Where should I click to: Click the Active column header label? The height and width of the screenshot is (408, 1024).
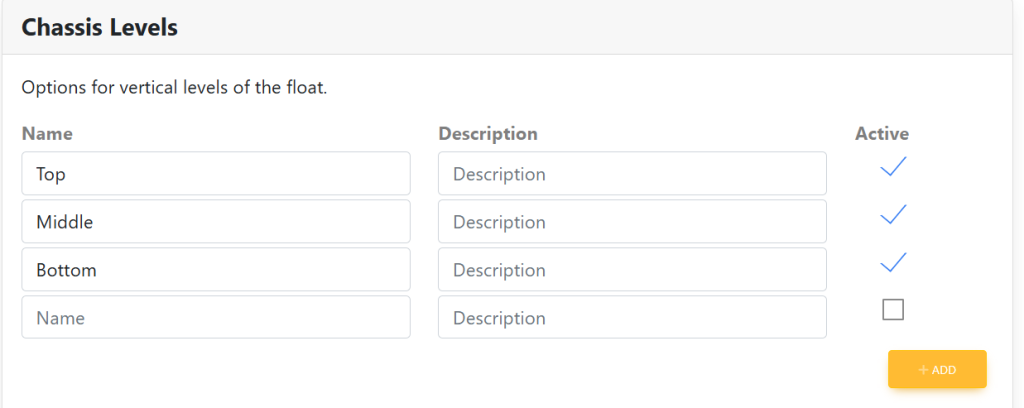(x=881, y=133)
